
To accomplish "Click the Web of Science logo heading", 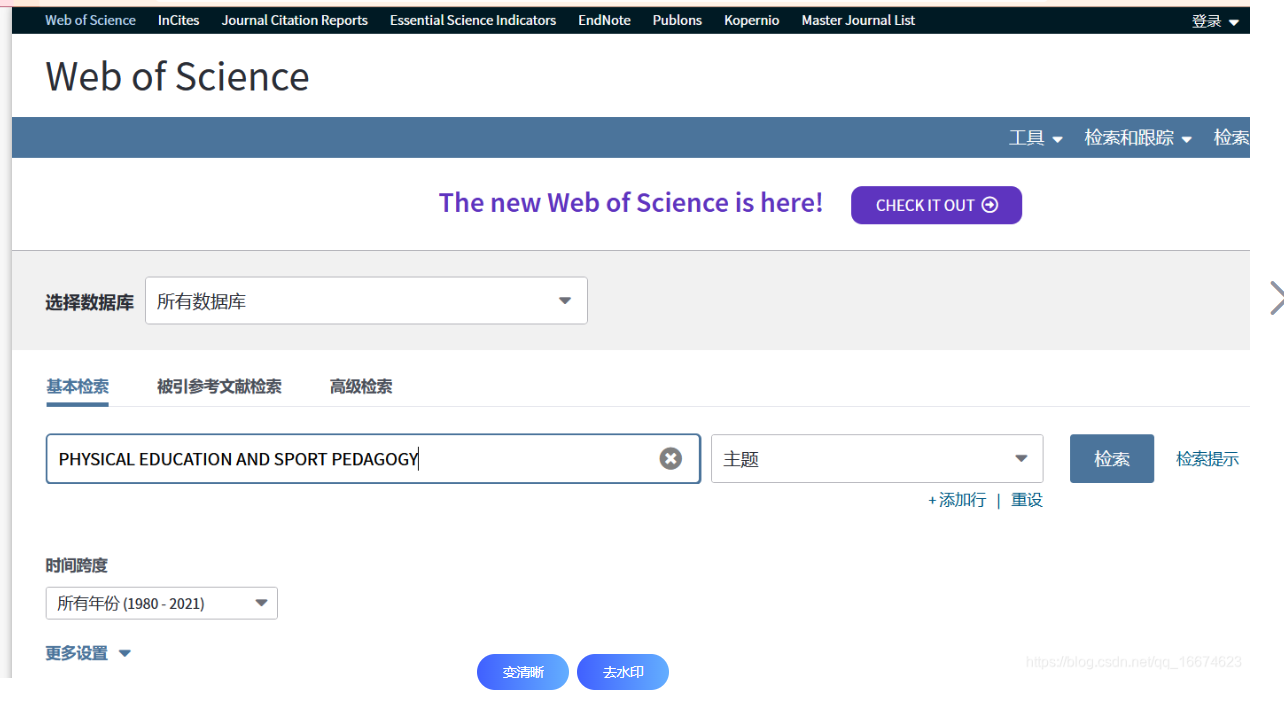I will (x=177, y=76).
